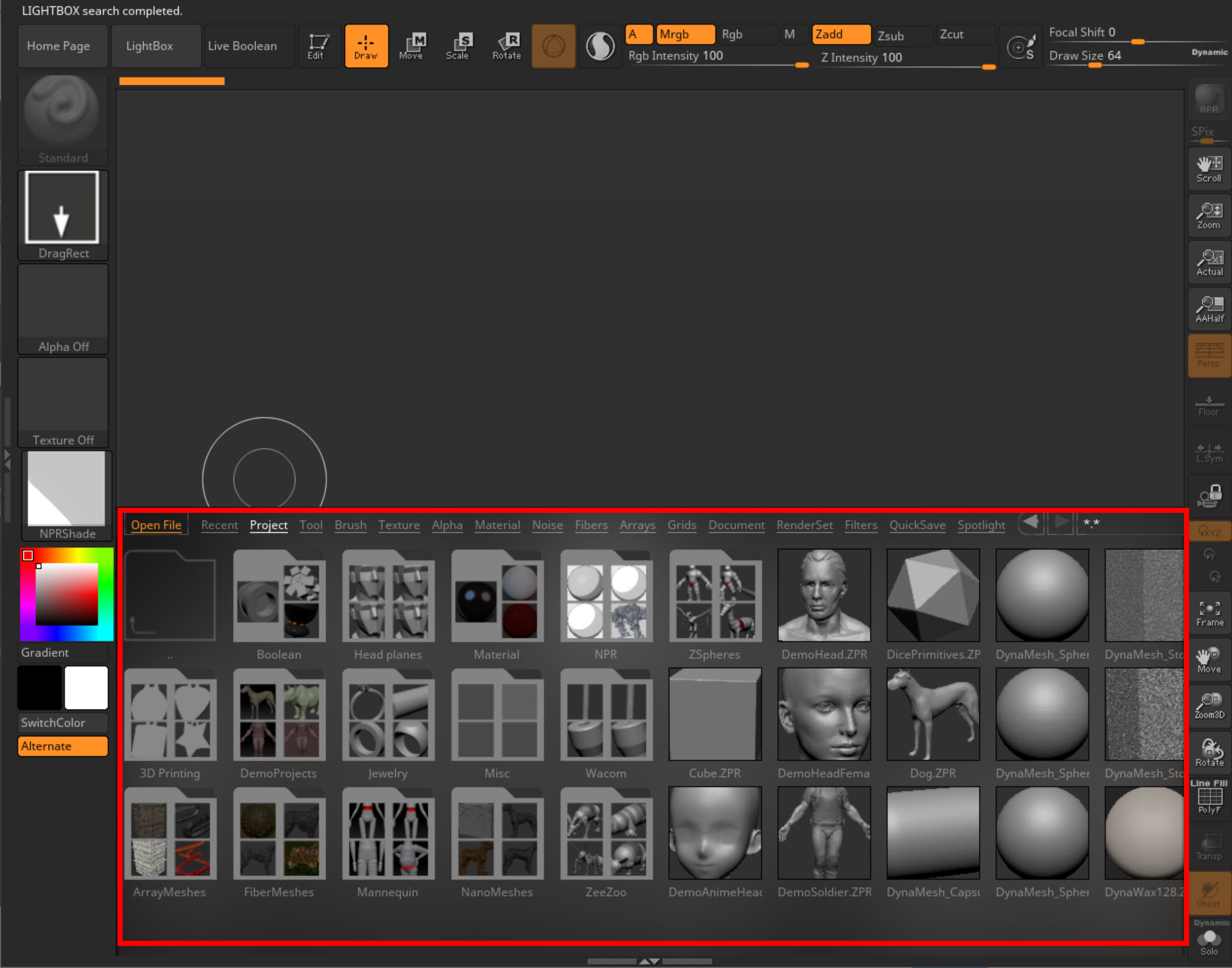Open the DragRect stroke picker
Viewport: 1232px width, 968px height.
coord(62,216)
